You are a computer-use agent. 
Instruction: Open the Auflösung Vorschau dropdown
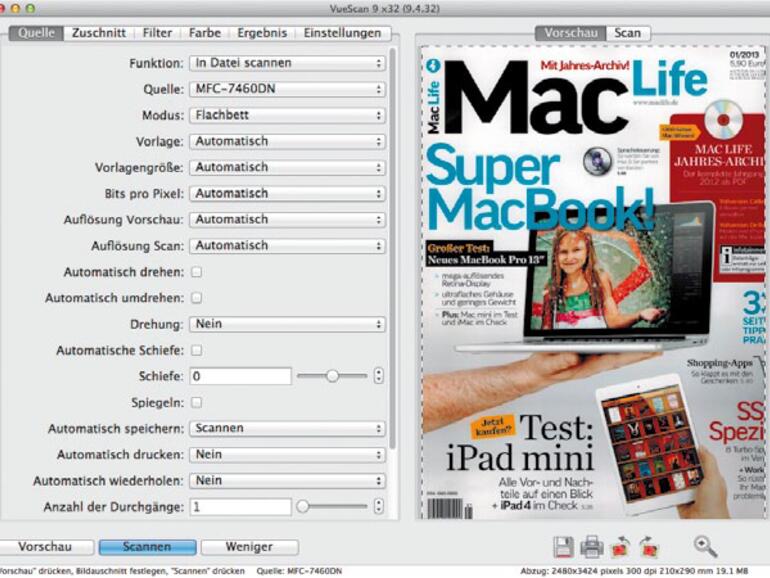(287, 220)
